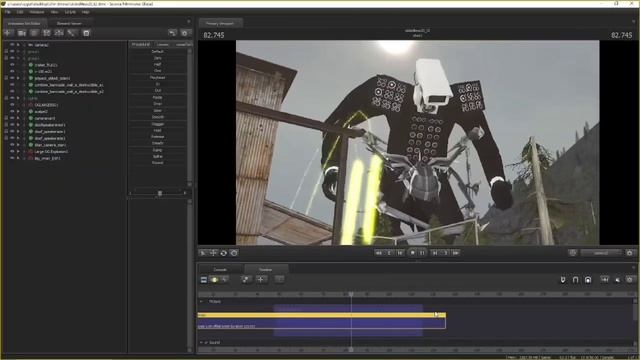Switch to the Timeline tab
The height and width of the screenshot is (360, 640).
pos(265,269)
